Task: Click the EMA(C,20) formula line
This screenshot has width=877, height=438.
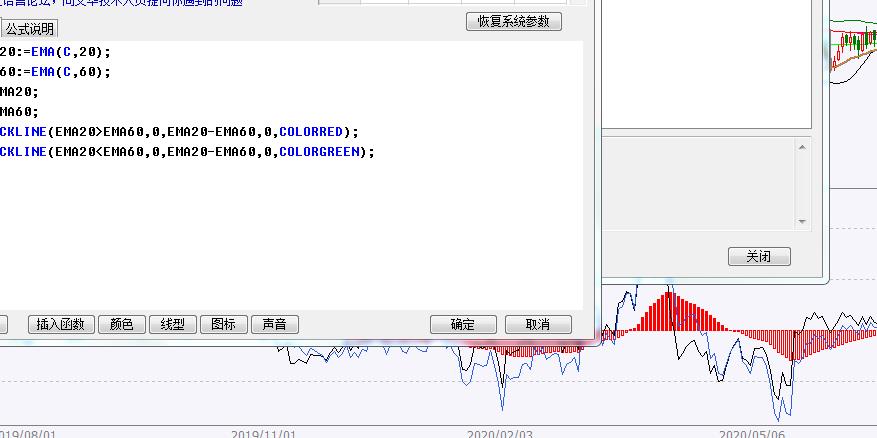Action: 60,52
